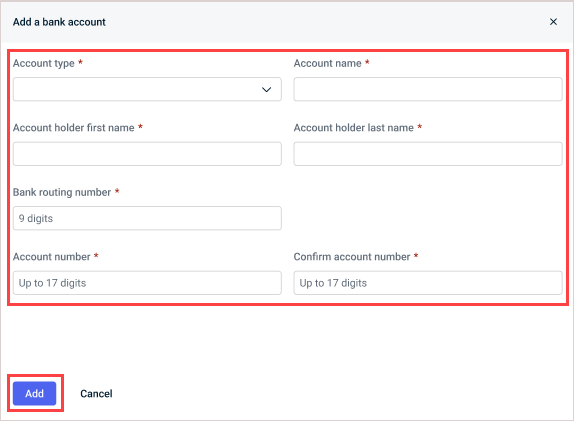
Task: Click the red asterisk beside Bank routing number
Action: coord(117,191)
